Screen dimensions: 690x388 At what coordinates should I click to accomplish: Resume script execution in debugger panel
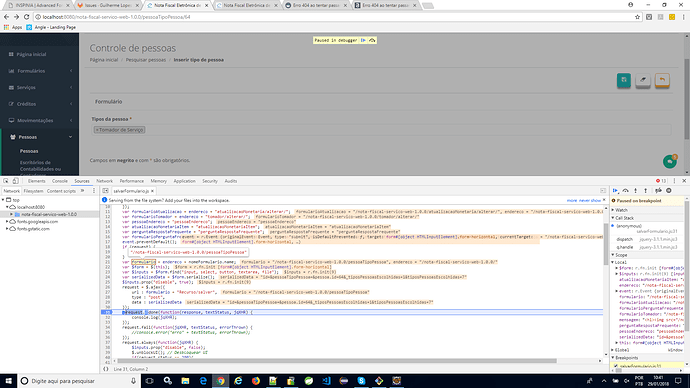tap(616, 191)
